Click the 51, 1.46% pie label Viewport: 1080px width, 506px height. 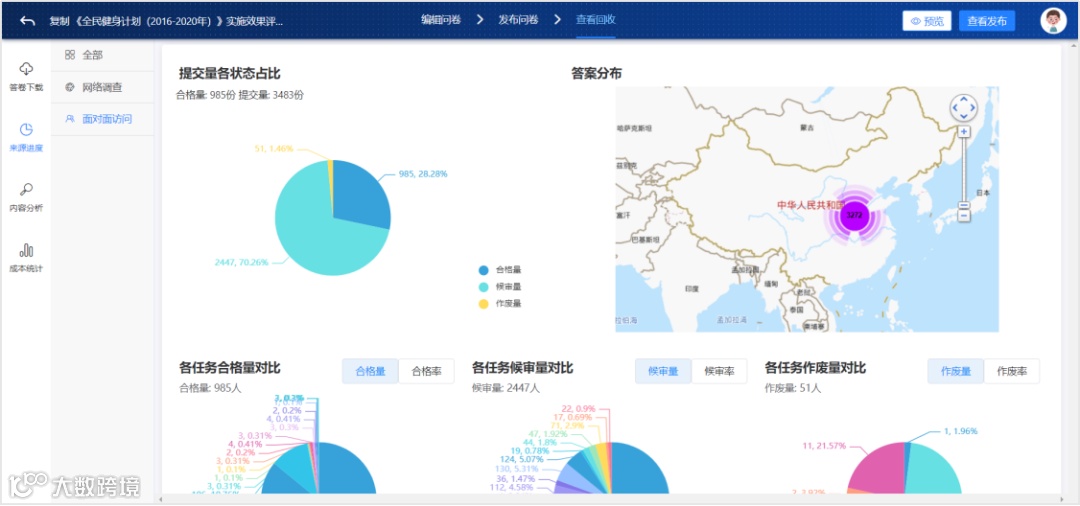click(x=274, y=148)
